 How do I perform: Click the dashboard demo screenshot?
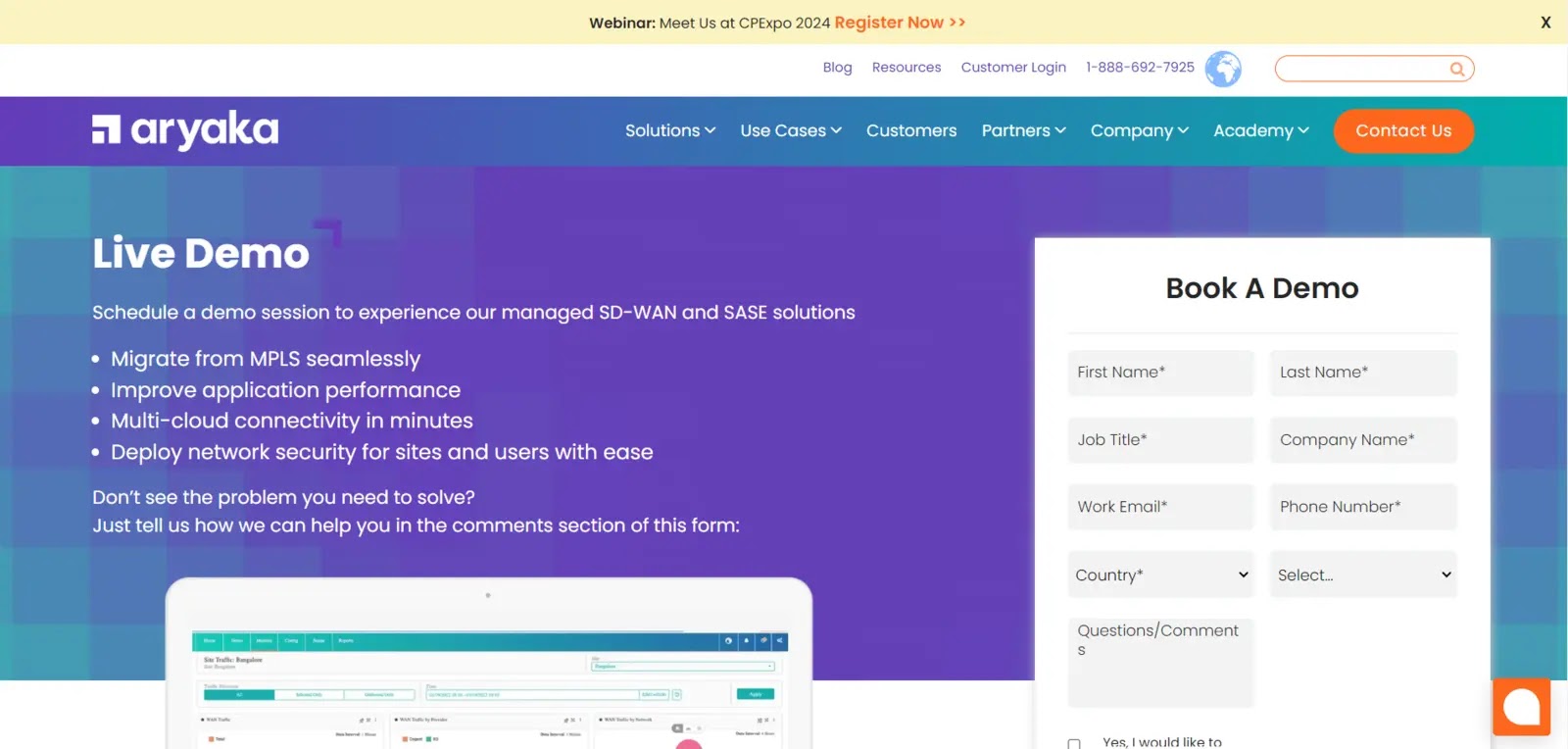(x=489, y=664)
